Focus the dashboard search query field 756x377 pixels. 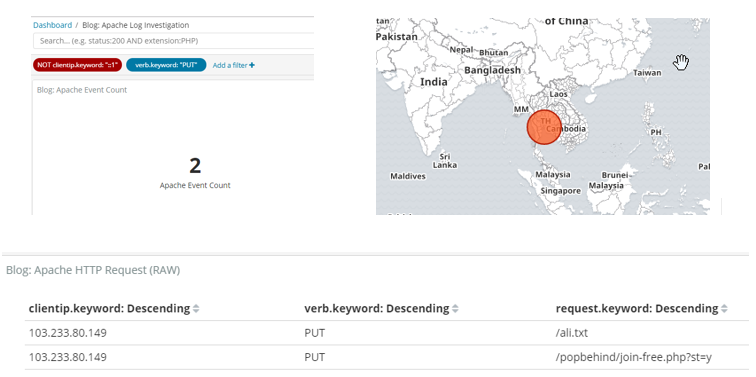click(174, 41)
